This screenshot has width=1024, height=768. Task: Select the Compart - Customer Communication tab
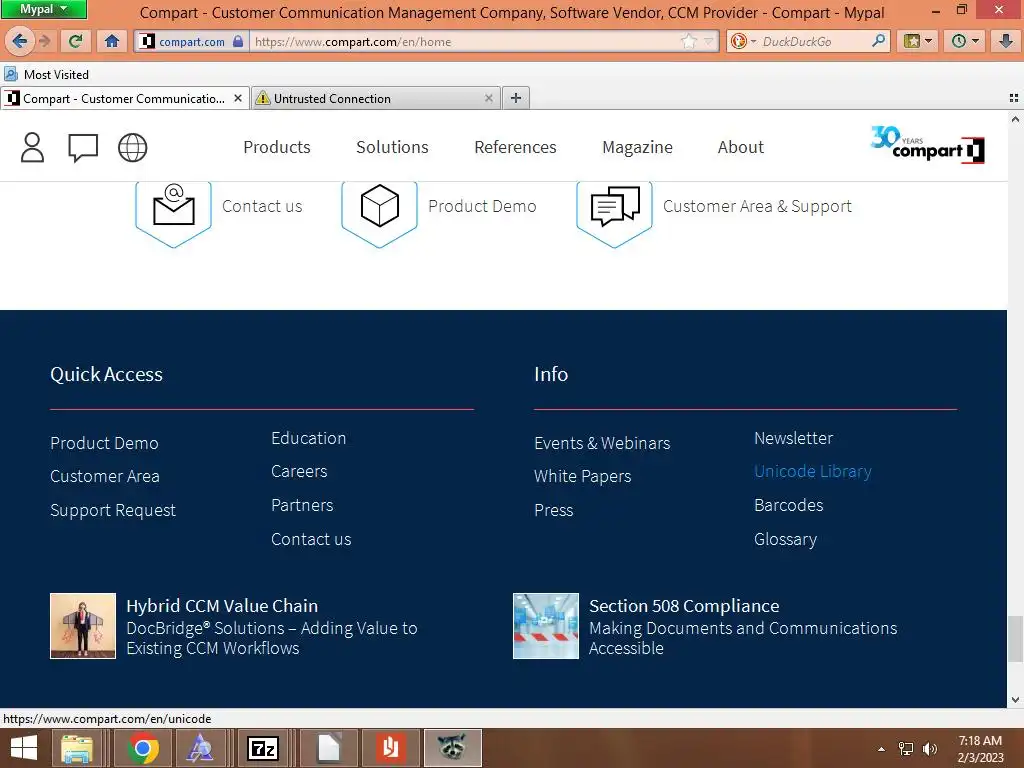pos(125,98)
